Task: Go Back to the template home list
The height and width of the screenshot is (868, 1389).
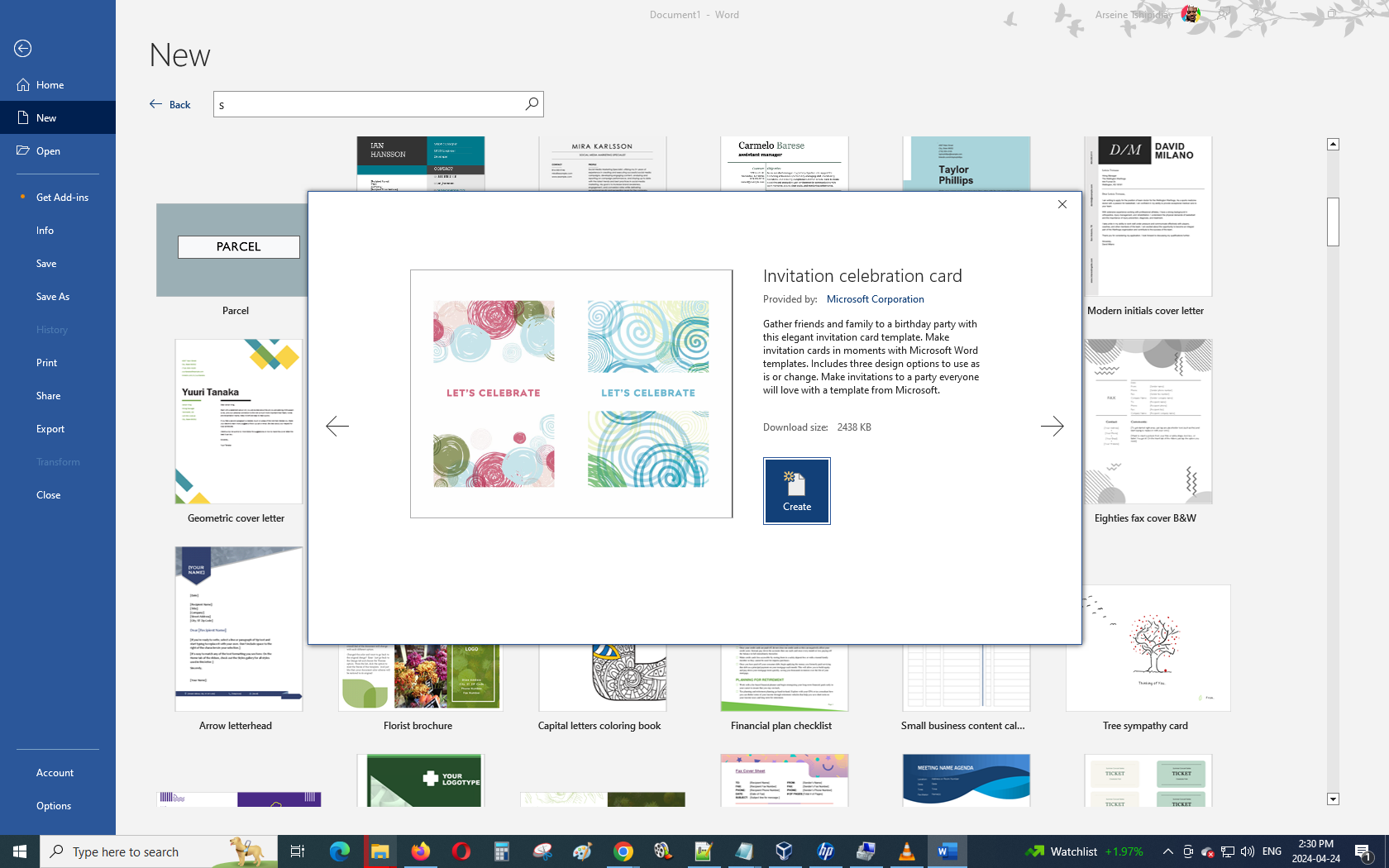Action: point(170,104)
